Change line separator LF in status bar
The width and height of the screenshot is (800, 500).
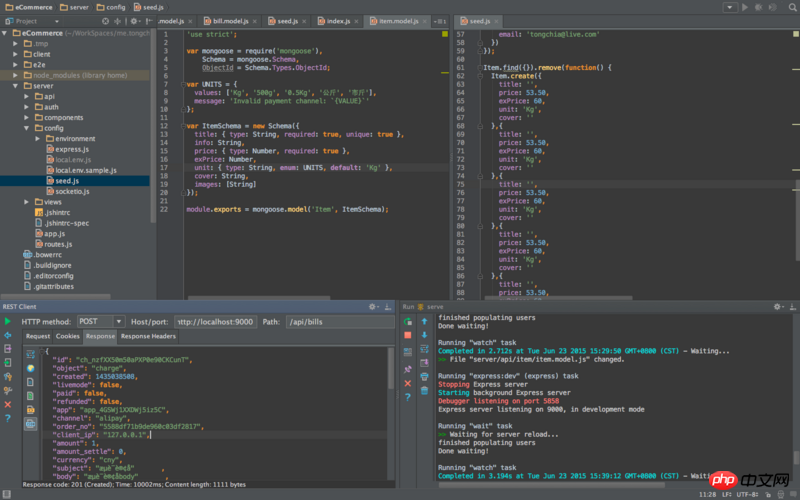[x=727, y=494]
